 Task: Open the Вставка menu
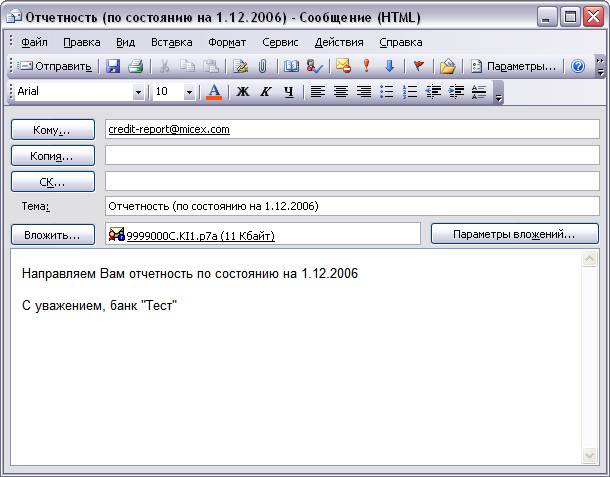[172, 42]
